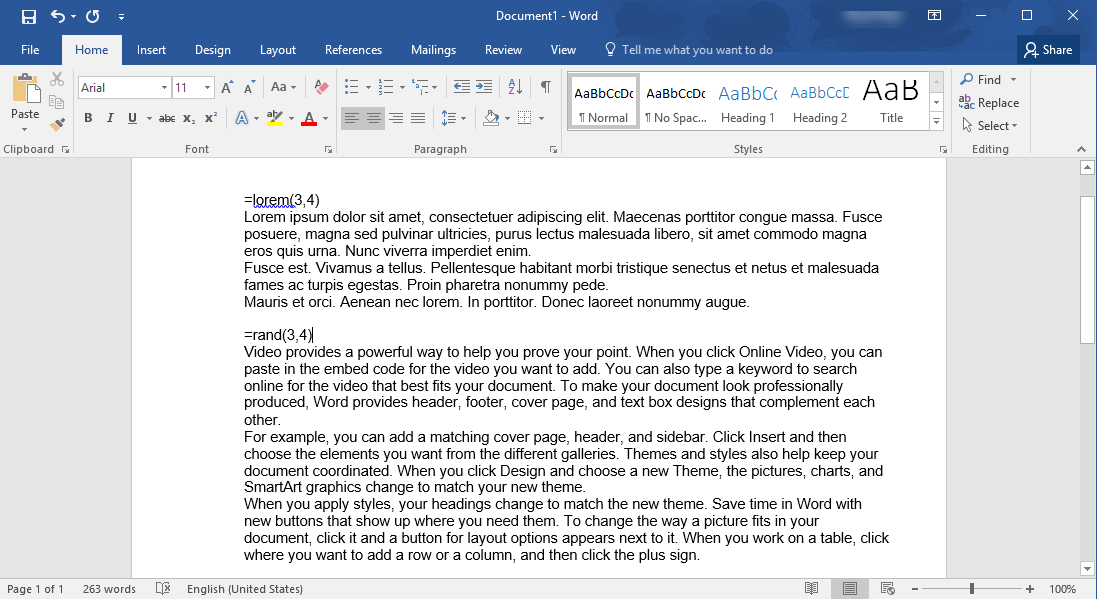Apply superscript formatting
This screenshot has width=1097, height=599.
(x=211, y=118)
